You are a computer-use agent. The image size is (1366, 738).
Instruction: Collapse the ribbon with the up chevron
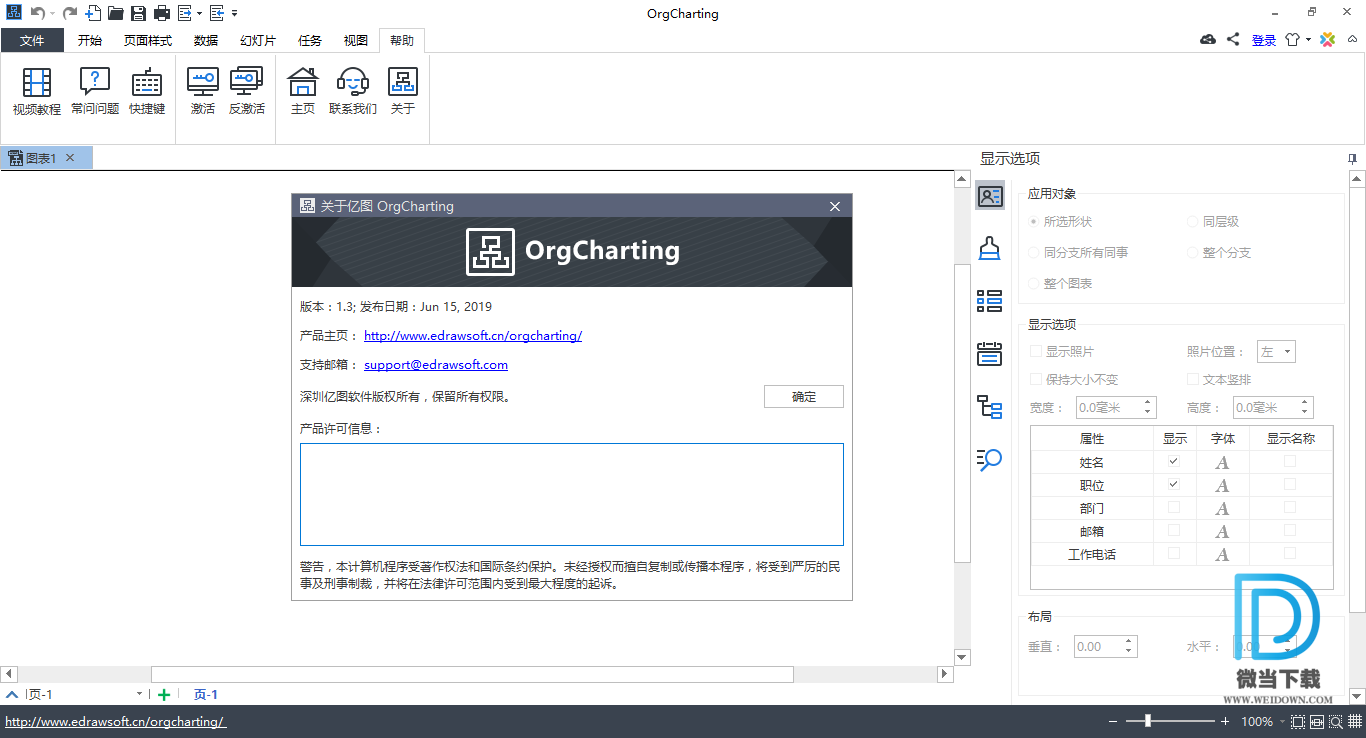click(1352, 40)
